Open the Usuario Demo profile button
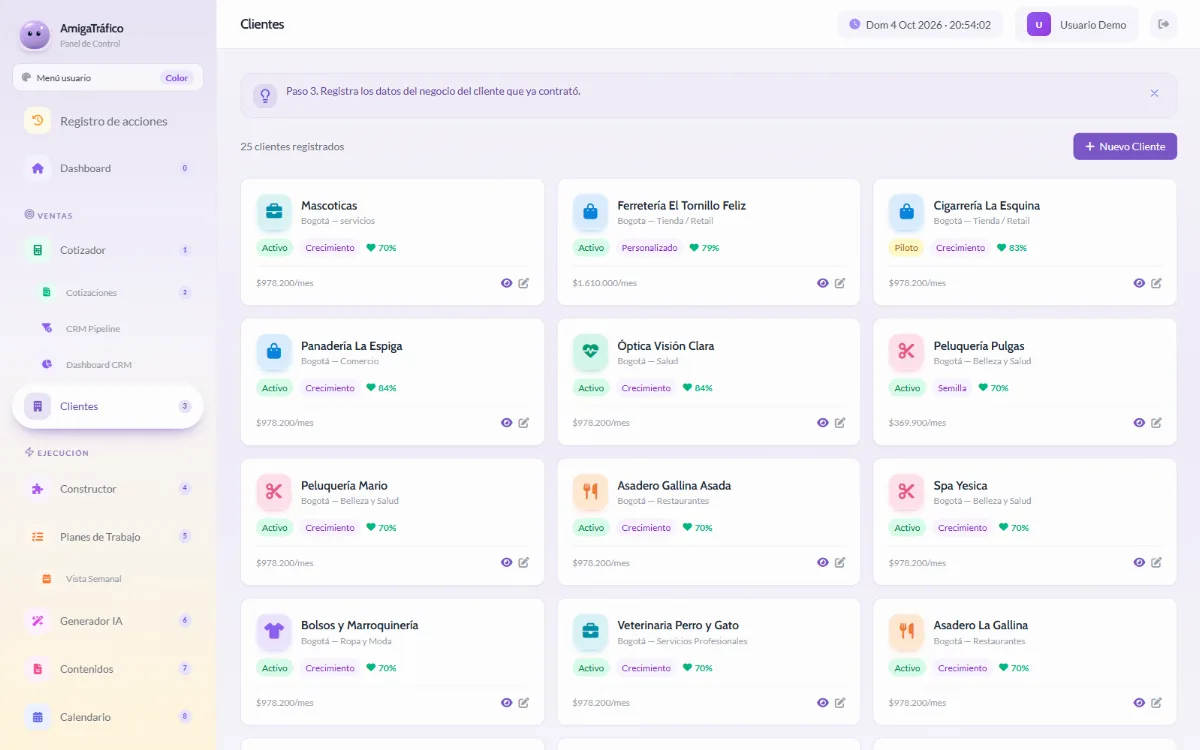 pyautogui.click(x=1077, y=25)
